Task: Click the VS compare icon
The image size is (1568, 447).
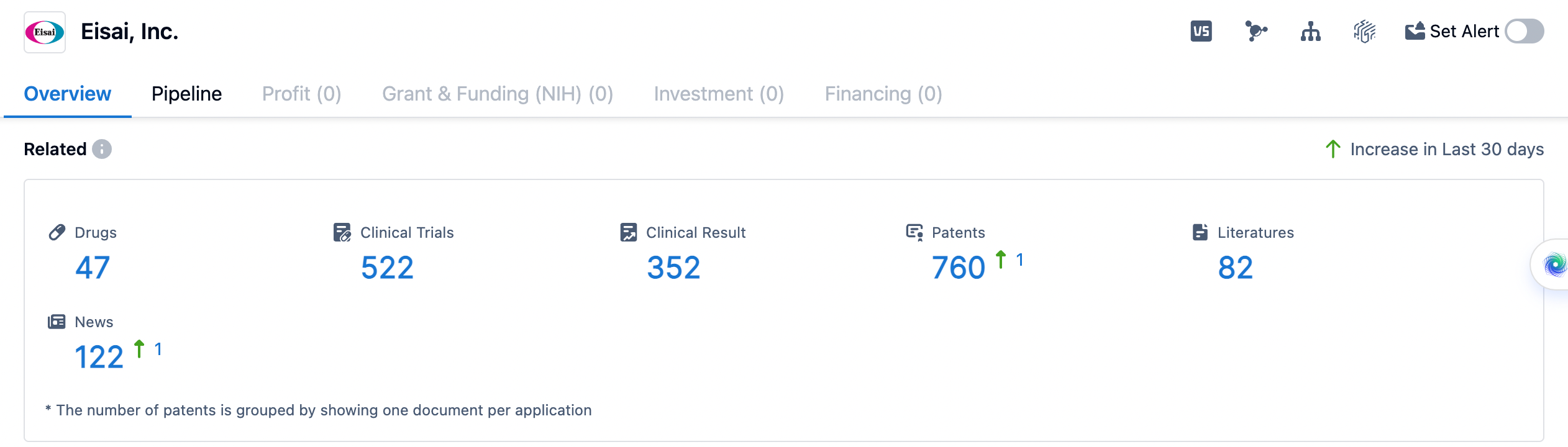Action: [x=1201, y=31]
